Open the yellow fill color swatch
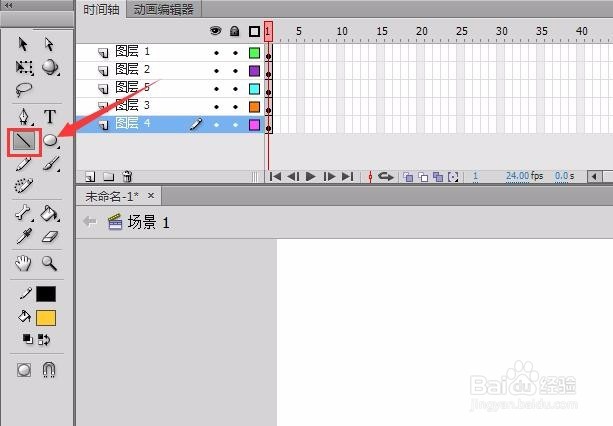 tap(46, 318)
